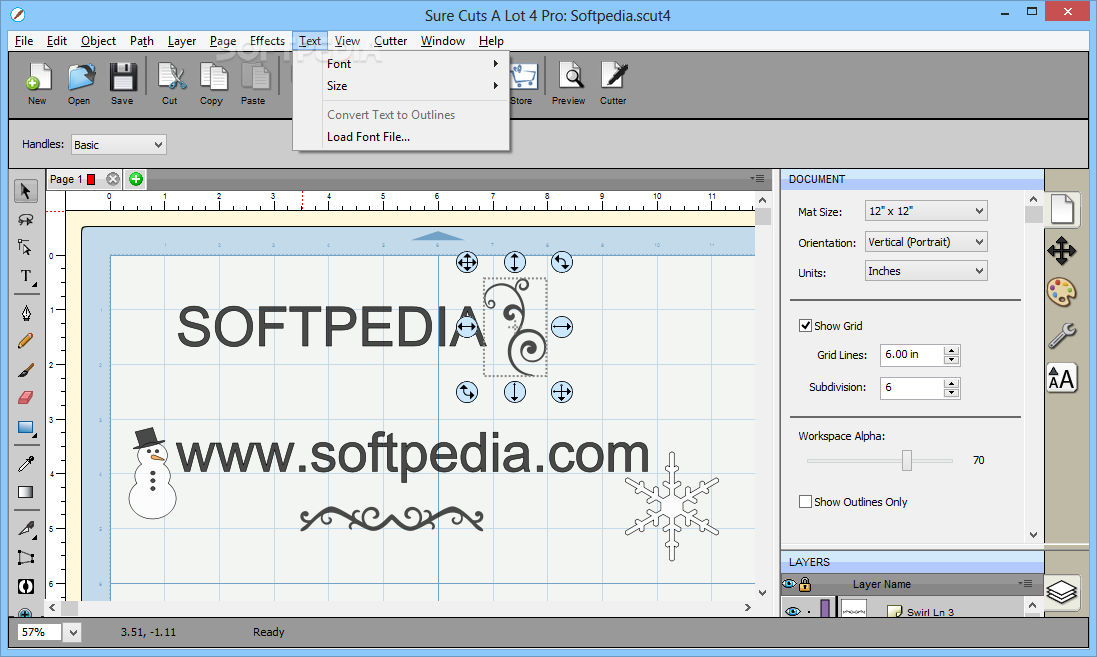The width and height of the screenshot is (1097, 657).
Task: Click the Paste toolbar icon
Action: point(254,83)
